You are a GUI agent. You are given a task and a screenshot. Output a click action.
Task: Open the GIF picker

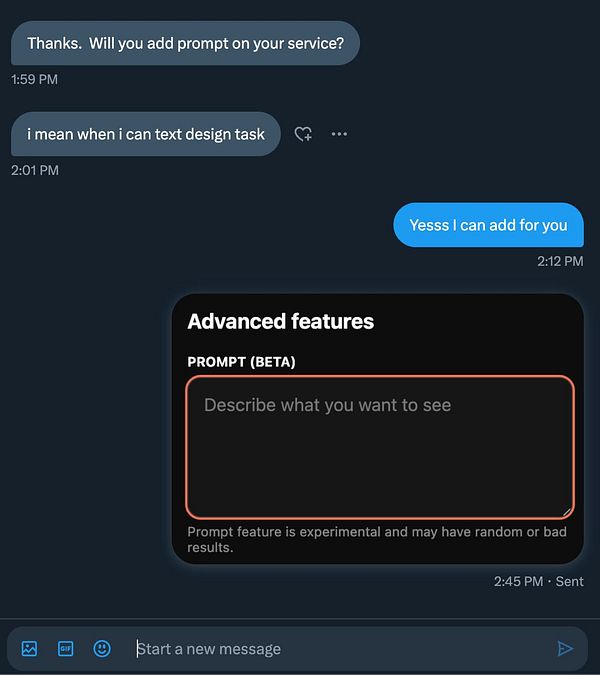[x=65, y=648]
